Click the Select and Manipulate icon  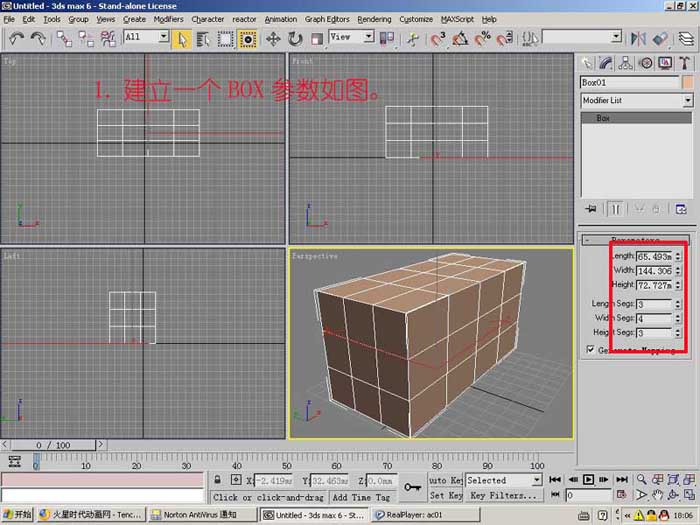413,39
